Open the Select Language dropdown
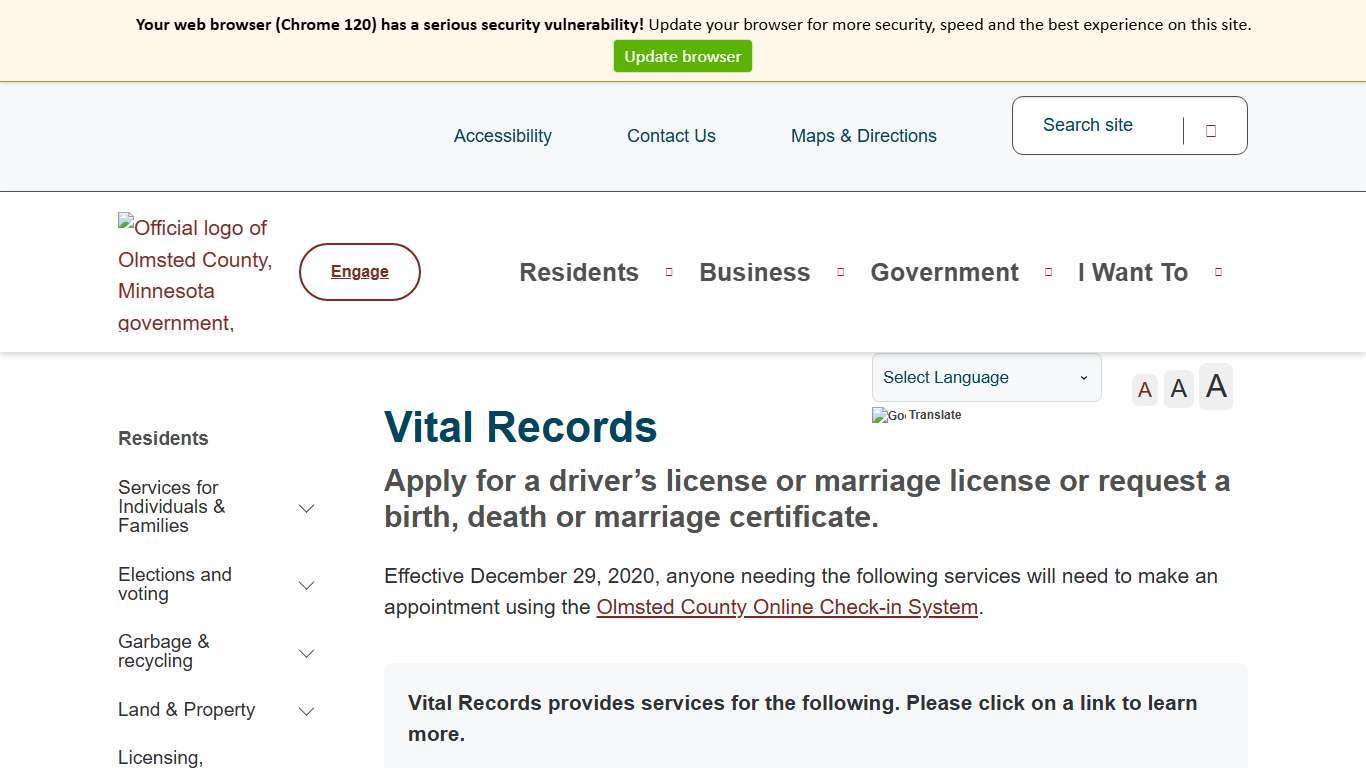Screen dimensions: 1366x768 (985, 377)
